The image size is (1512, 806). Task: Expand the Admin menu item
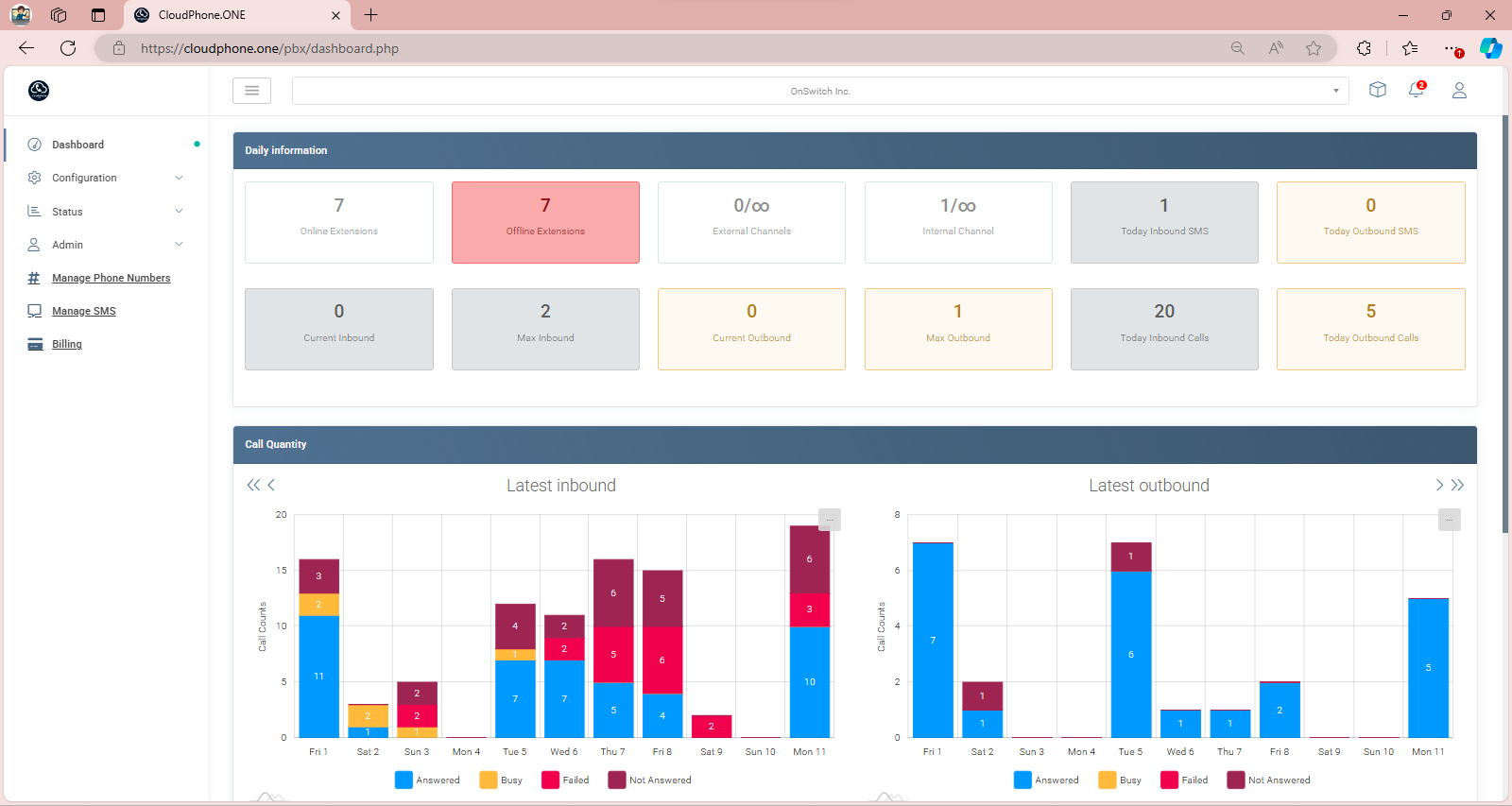(104, 245)
